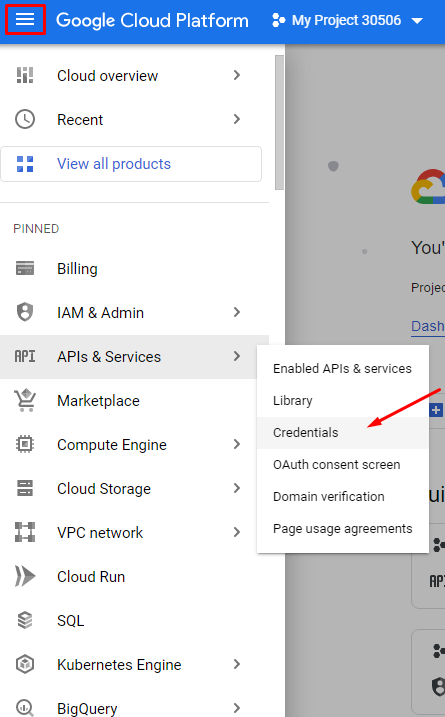Image resolution: width=445 pixels, height=717 pixels.
Task: Open Enabled APIs & services entry
Action: click(343, 369)
